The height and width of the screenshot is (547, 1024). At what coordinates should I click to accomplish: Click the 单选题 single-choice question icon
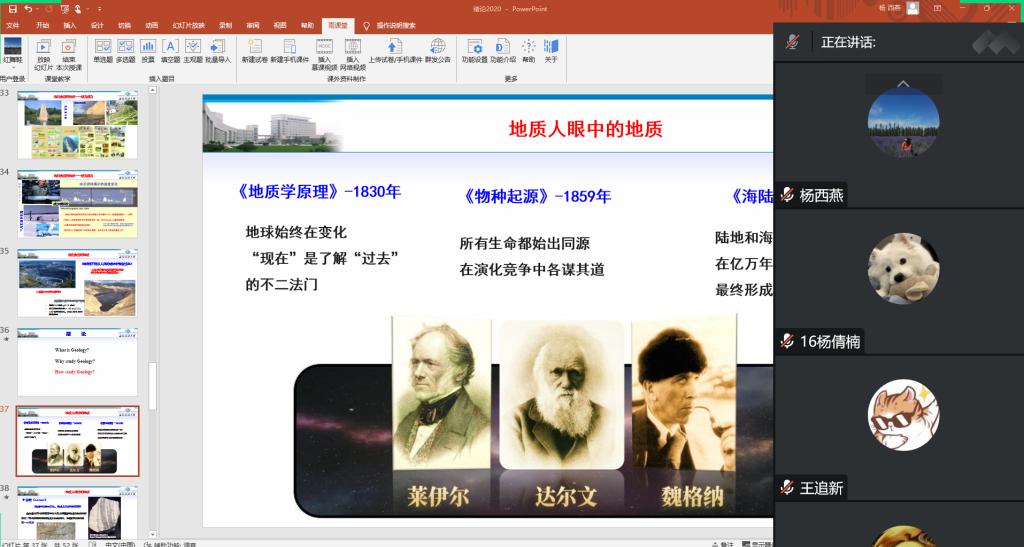coord(103,50)
